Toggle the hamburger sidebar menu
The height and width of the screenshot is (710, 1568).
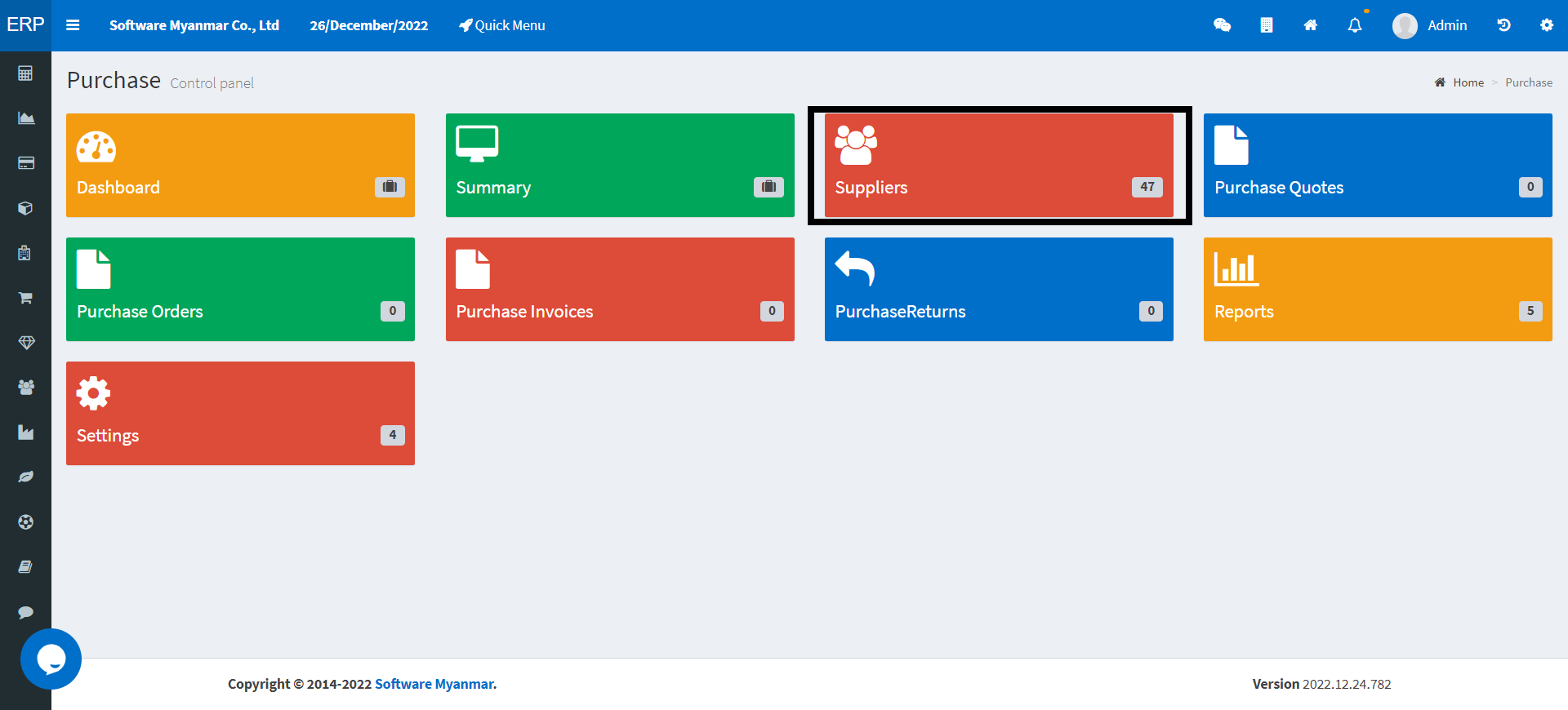(73, 25)
